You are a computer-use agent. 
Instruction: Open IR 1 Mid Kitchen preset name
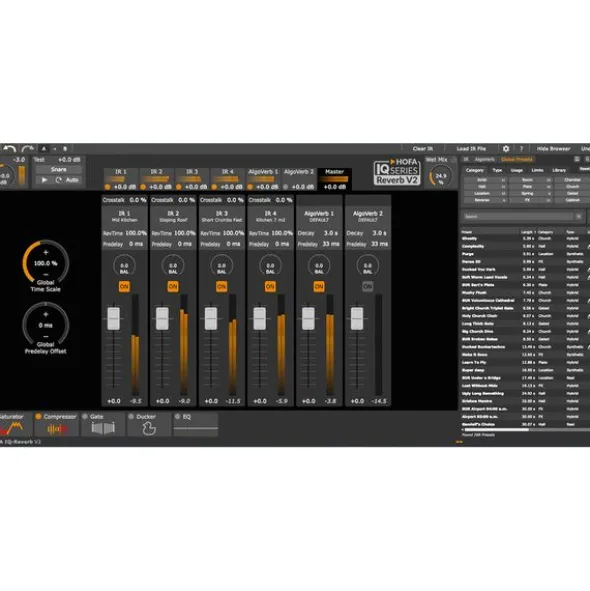[124, 220]
